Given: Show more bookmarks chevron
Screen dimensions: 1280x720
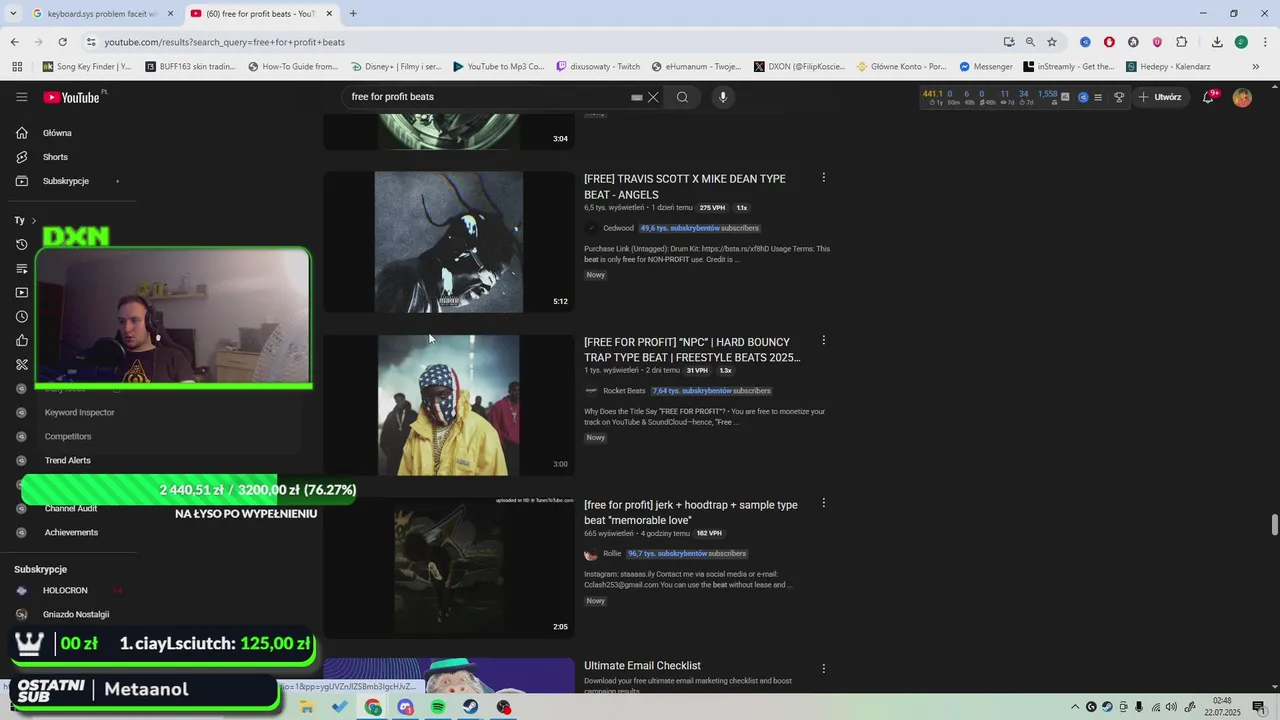Looking at the screenshot, I should coord(1256,67).
